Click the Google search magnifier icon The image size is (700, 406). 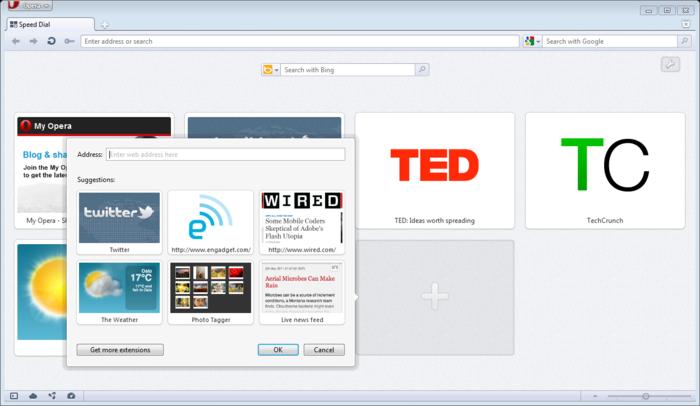coord(684,41)
